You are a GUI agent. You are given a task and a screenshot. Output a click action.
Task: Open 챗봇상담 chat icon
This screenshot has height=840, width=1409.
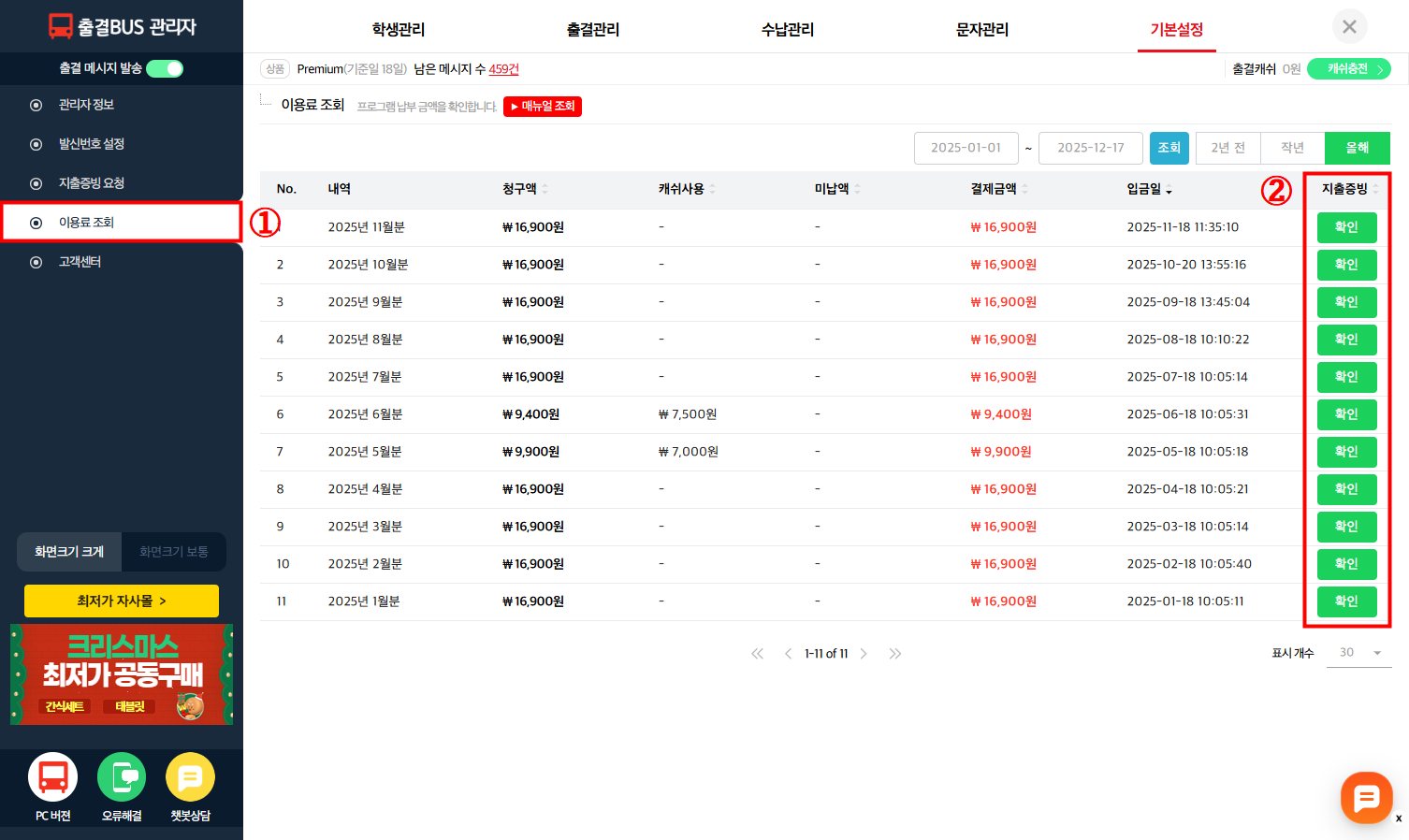[x=190, y=777]
